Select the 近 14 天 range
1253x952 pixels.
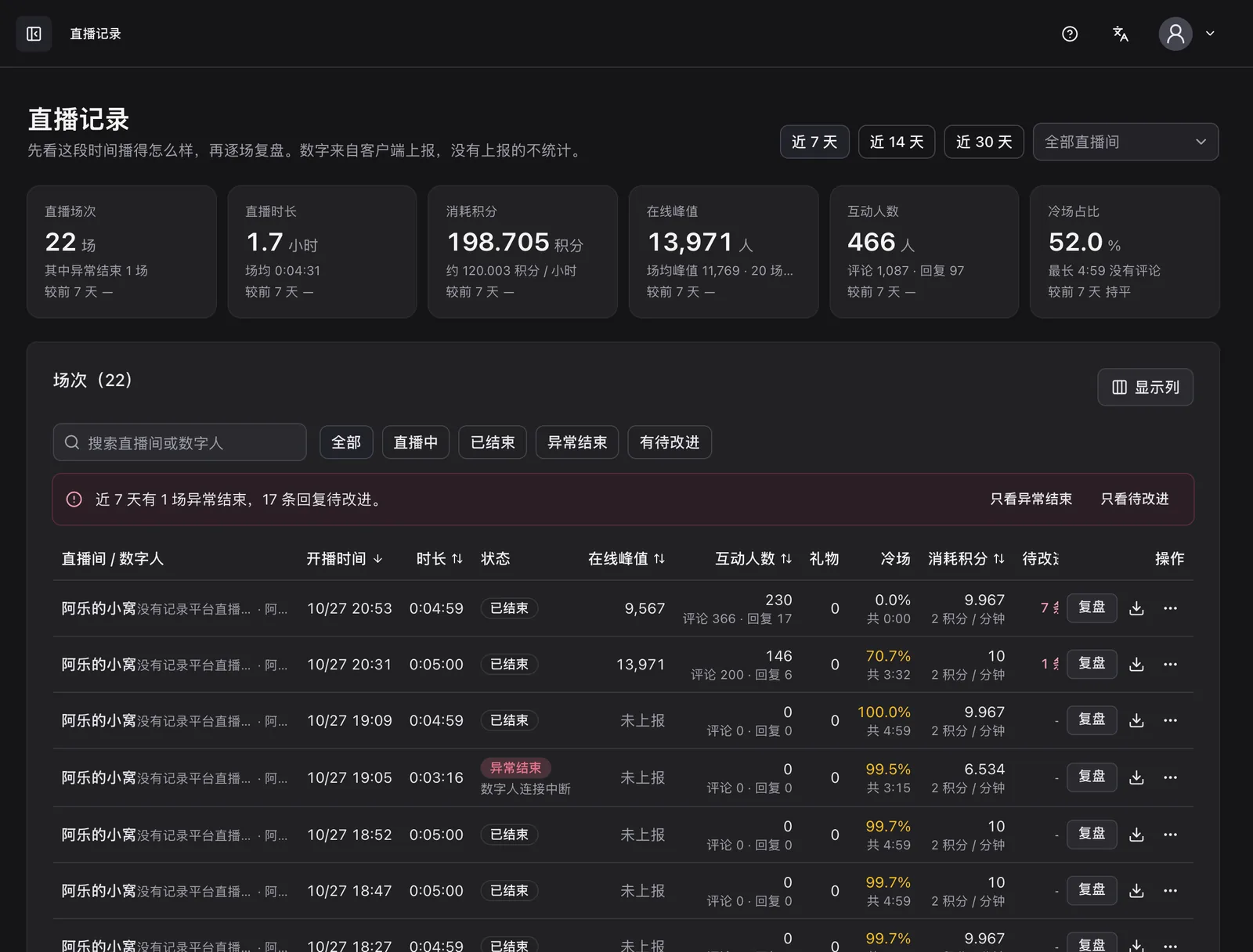pos(897,142)
